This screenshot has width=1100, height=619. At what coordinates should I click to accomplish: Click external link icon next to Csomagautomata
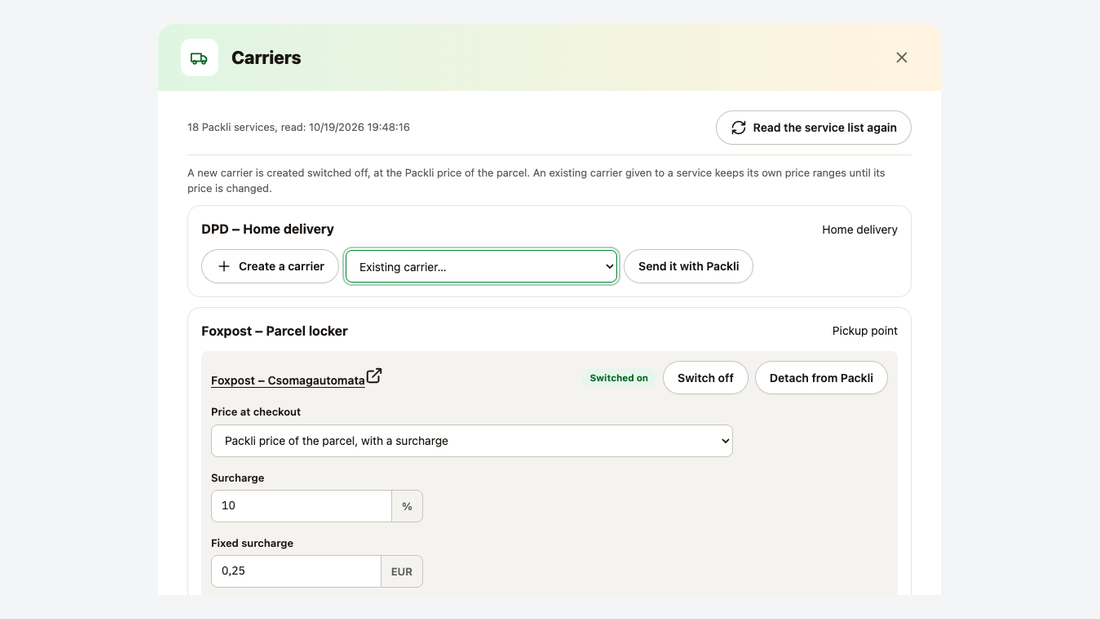tap(374, 376)
